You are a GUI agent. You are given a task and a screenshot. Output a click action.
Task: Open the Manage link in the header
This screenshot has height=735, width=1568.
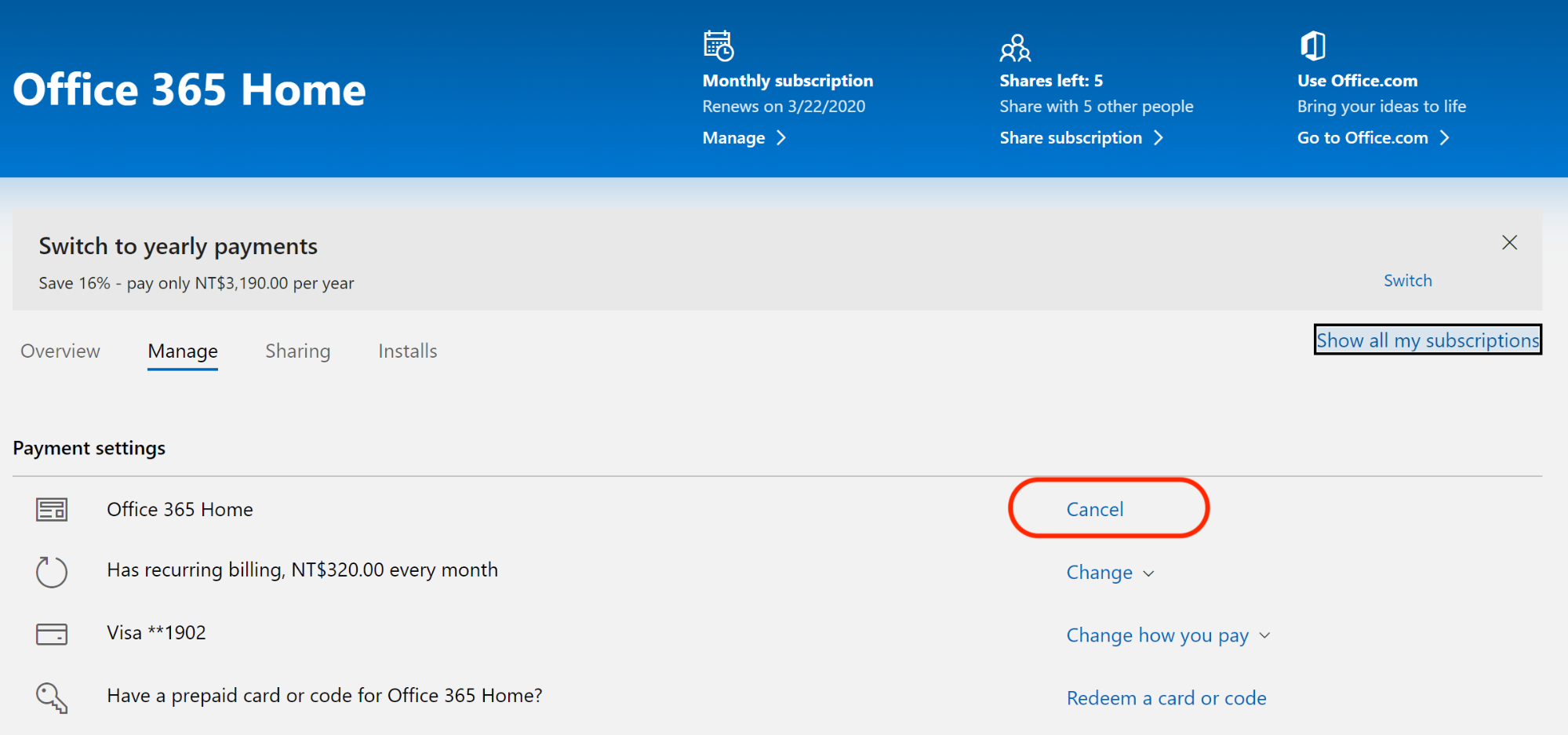click(744, 138)
